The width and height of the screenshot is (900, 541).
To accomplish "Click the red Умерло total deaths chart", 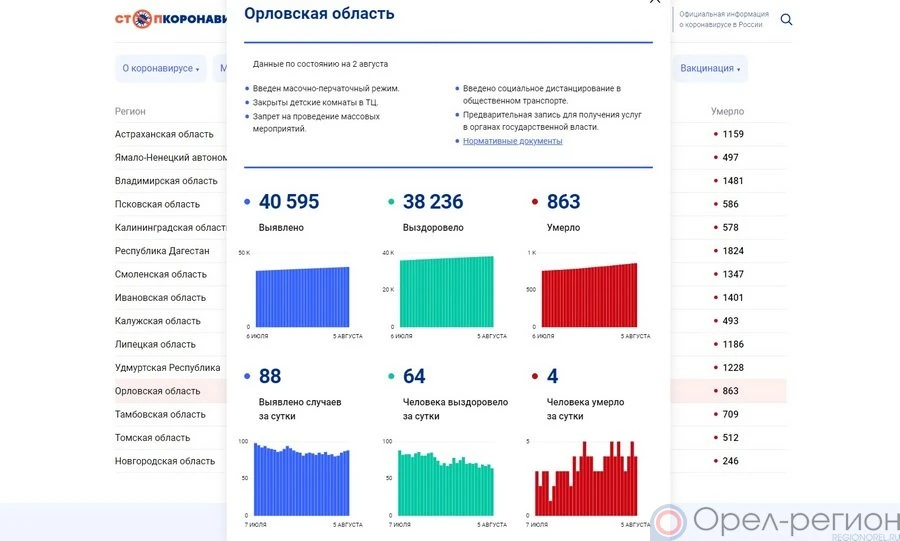I will click(589, 296).
